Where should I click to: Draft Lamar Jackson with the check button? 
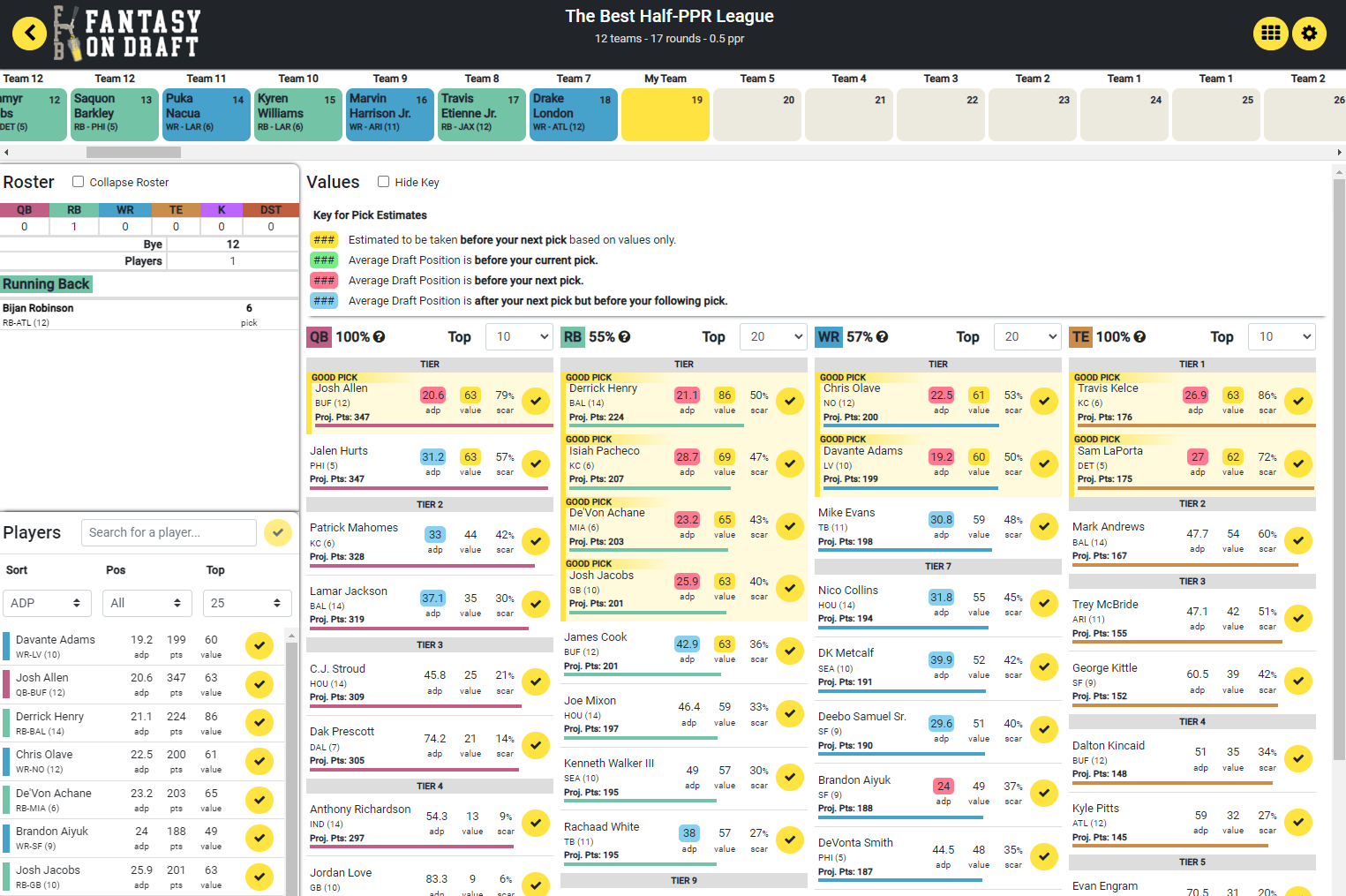point(536,604)
